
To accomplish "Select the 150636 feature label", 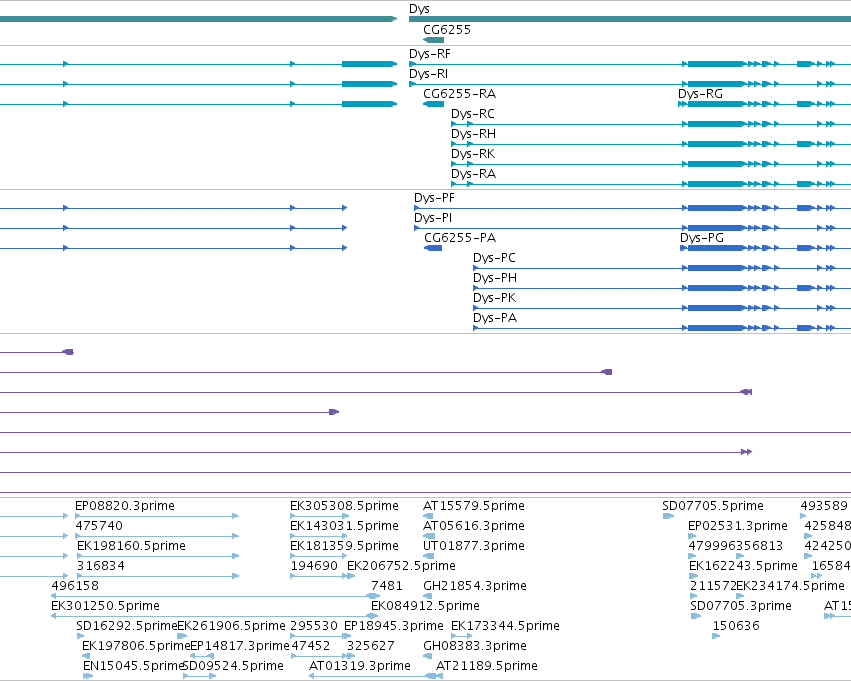I will pos(736,627).
